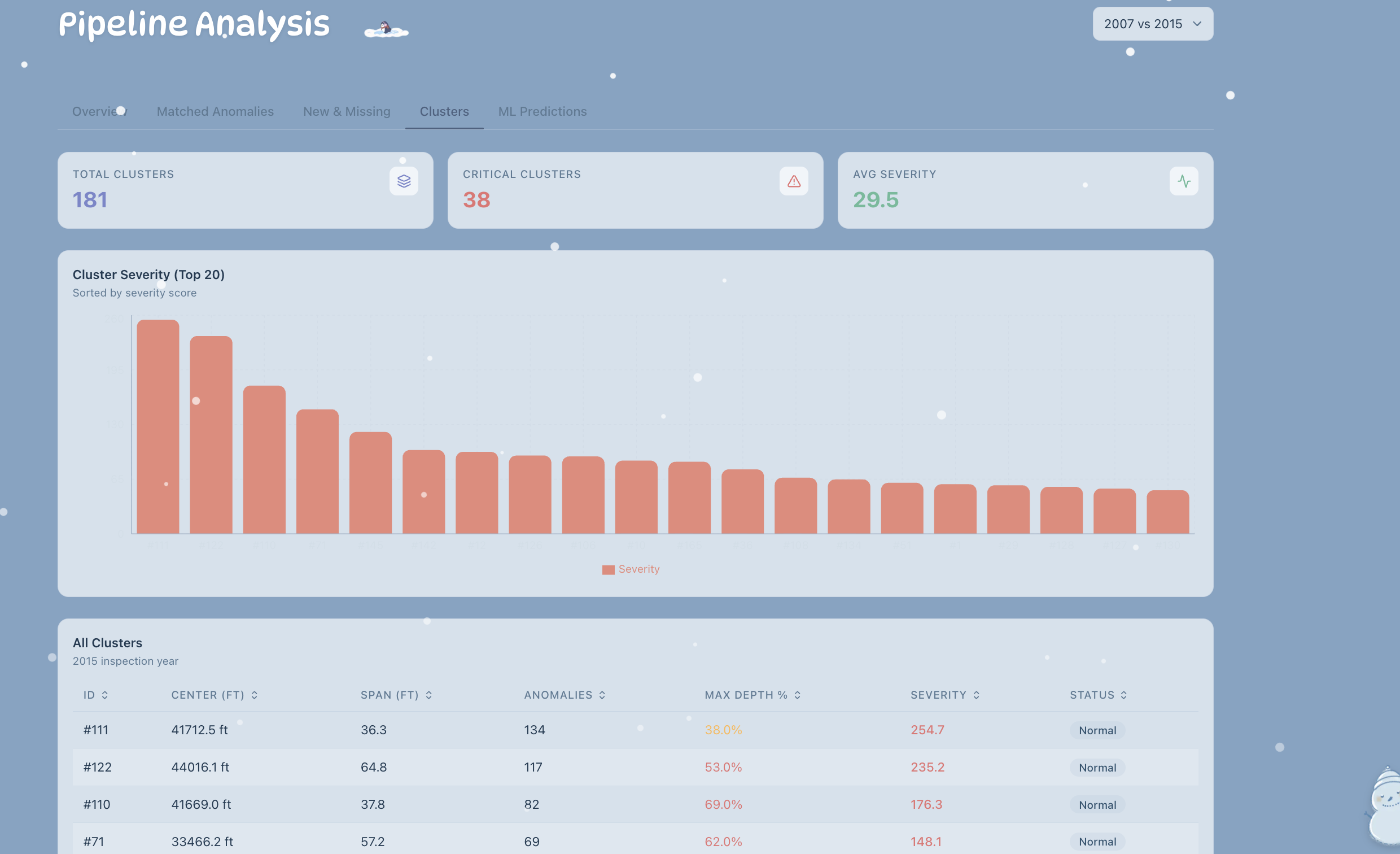Screen dimensions: 1400x854
Task: Open the ML Predictions tab
Action: tap(542, 111)
